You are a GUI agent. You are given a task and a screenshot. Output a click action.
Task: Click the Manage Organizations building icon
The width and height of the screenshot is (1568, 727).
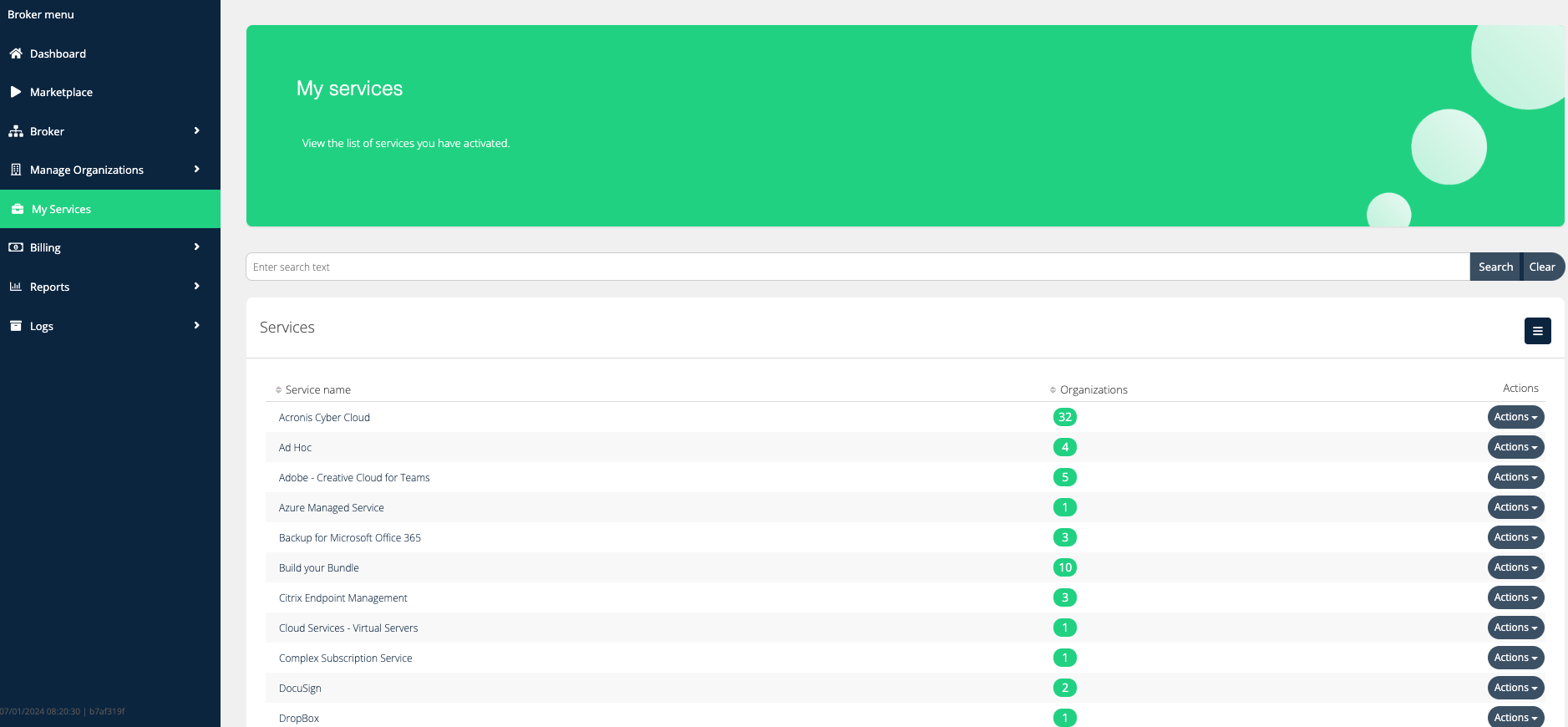coord(16,170)
